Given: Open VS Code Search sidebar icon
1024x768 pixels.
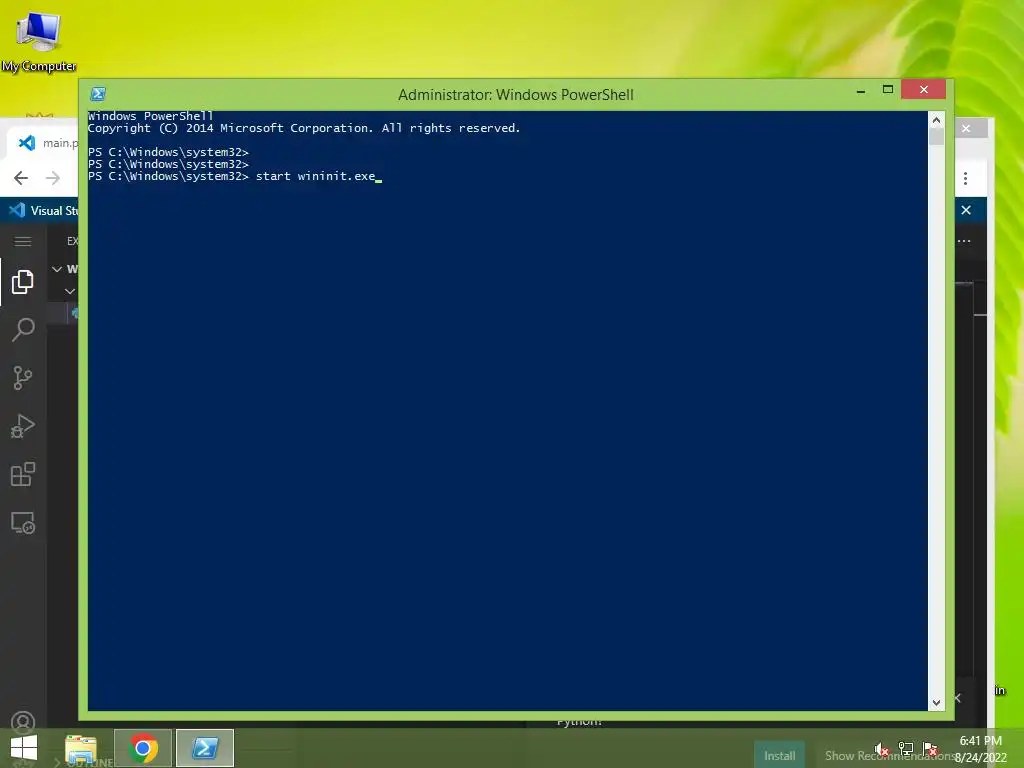Looking at the screenshot, I should [23, 329].
